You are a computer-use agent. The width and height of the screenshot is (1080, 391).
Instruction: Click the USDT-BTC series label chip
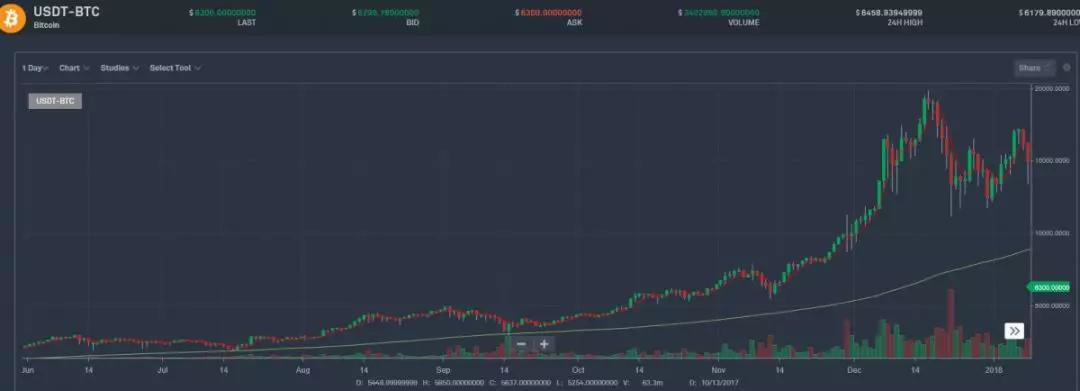click(x=55, y=101)
